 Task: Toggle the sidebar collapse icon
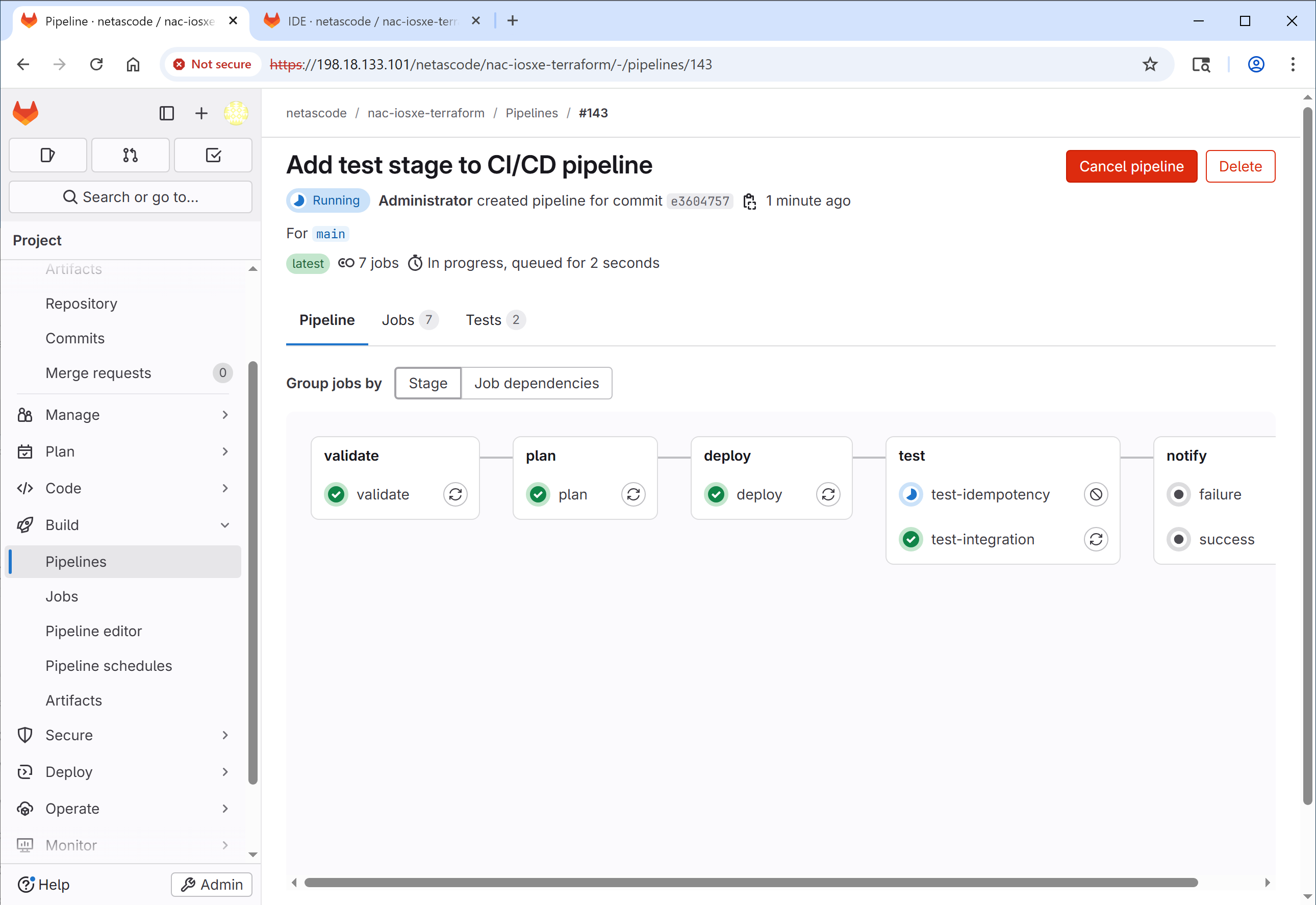click(x=167, y=113)
